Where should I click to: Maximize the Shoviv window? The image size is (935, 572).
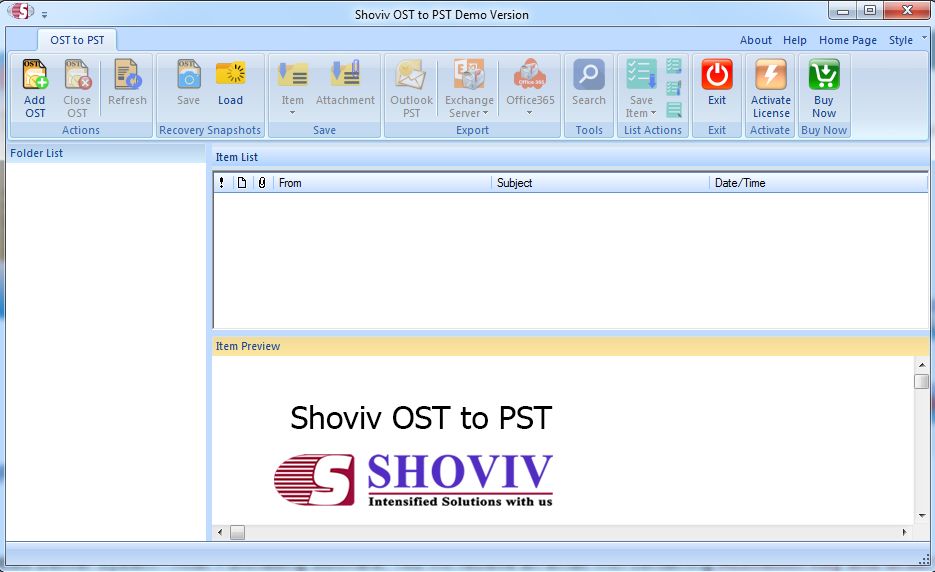(x=870, y=11)
